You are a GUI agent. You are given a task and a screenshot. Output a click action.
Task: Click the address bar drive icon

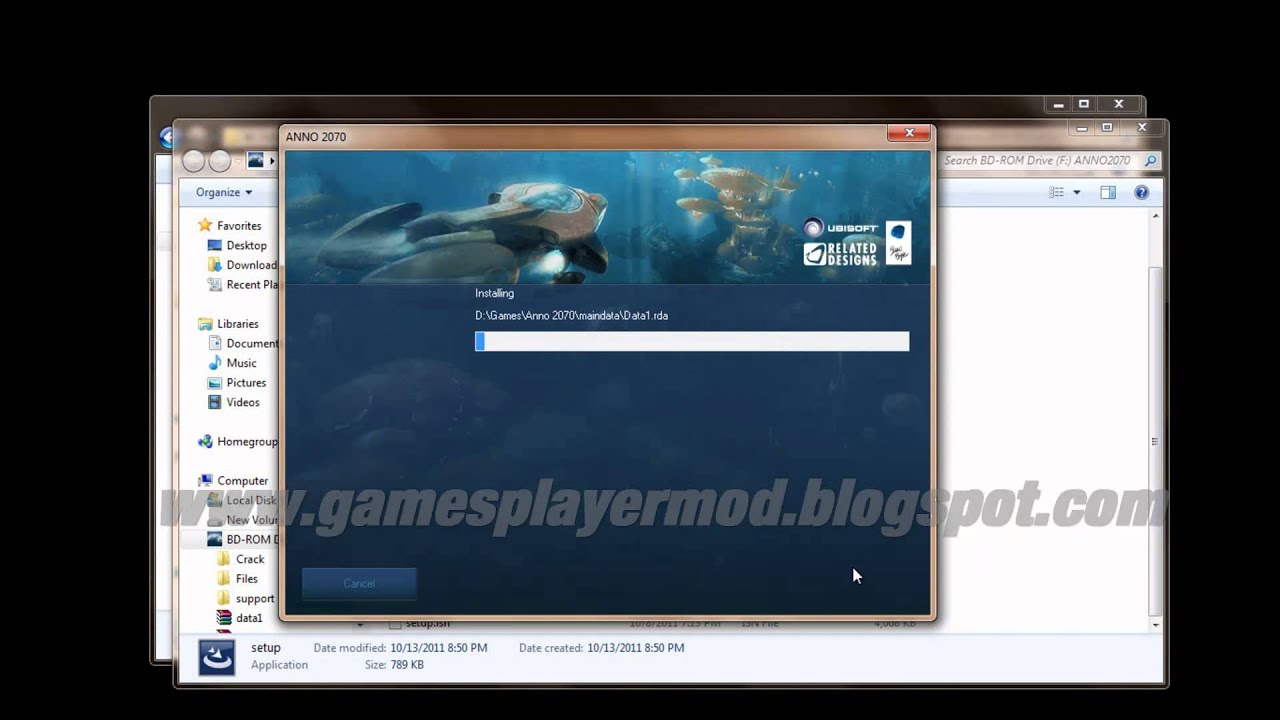pyautogui.click(x=255, y=160)
